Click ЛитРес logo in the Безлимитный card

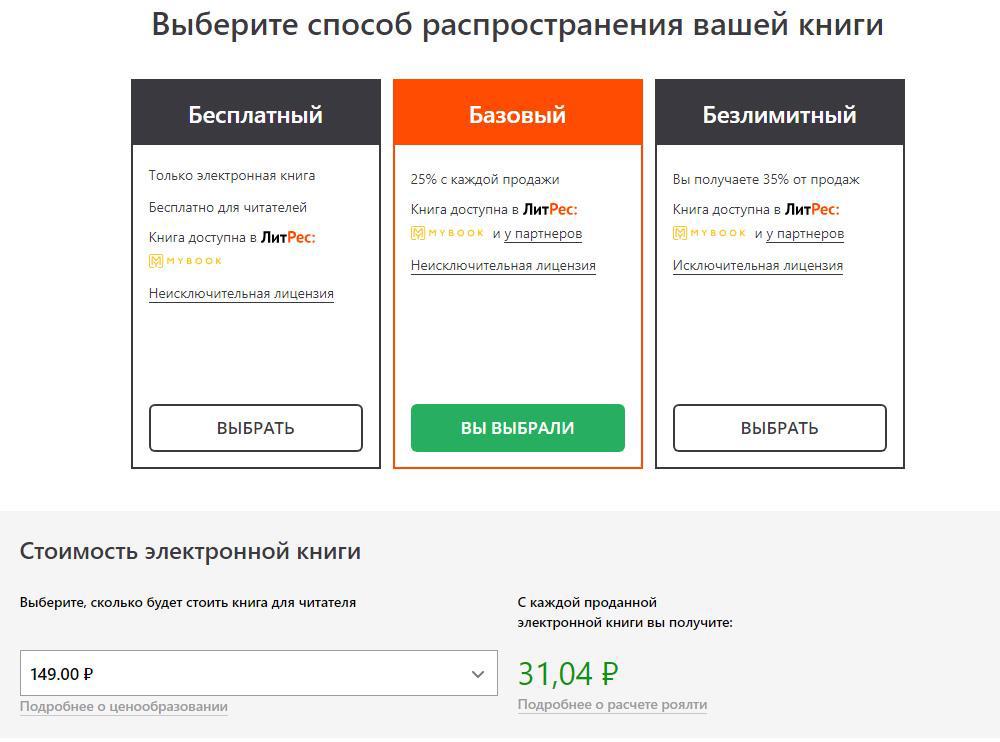[x=812, y=210]
